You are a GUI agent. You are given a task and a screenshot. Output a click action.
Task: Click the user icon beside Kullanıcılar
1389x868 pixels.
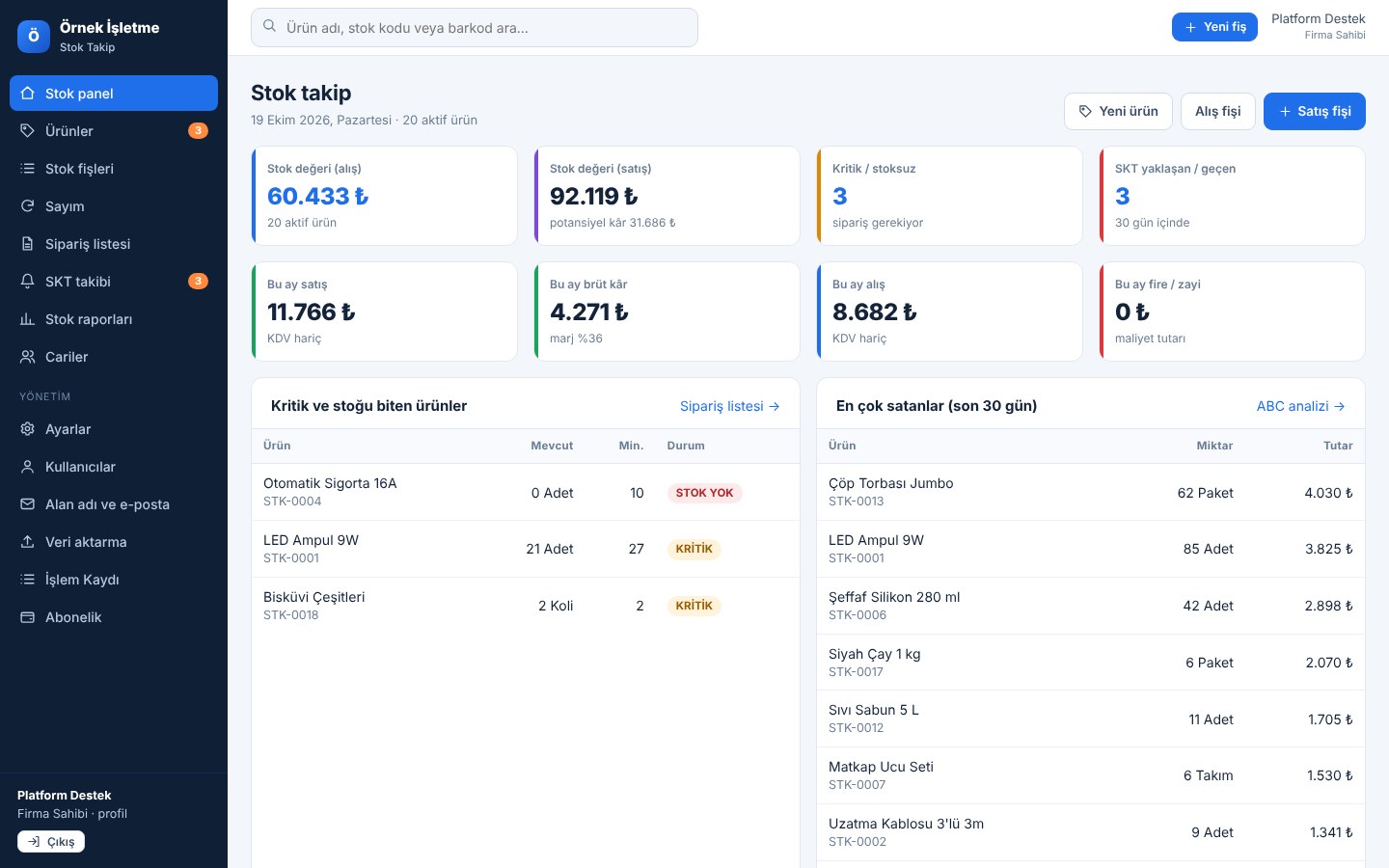[28, 467]
